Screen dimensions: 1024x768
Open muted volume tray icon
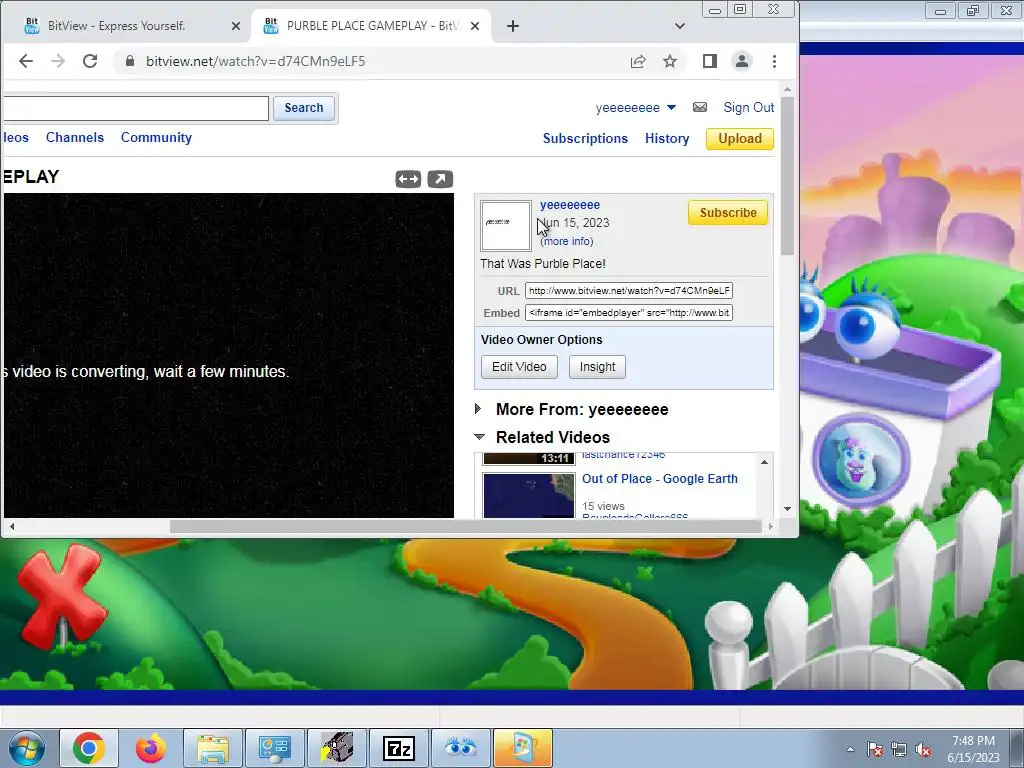923,749
